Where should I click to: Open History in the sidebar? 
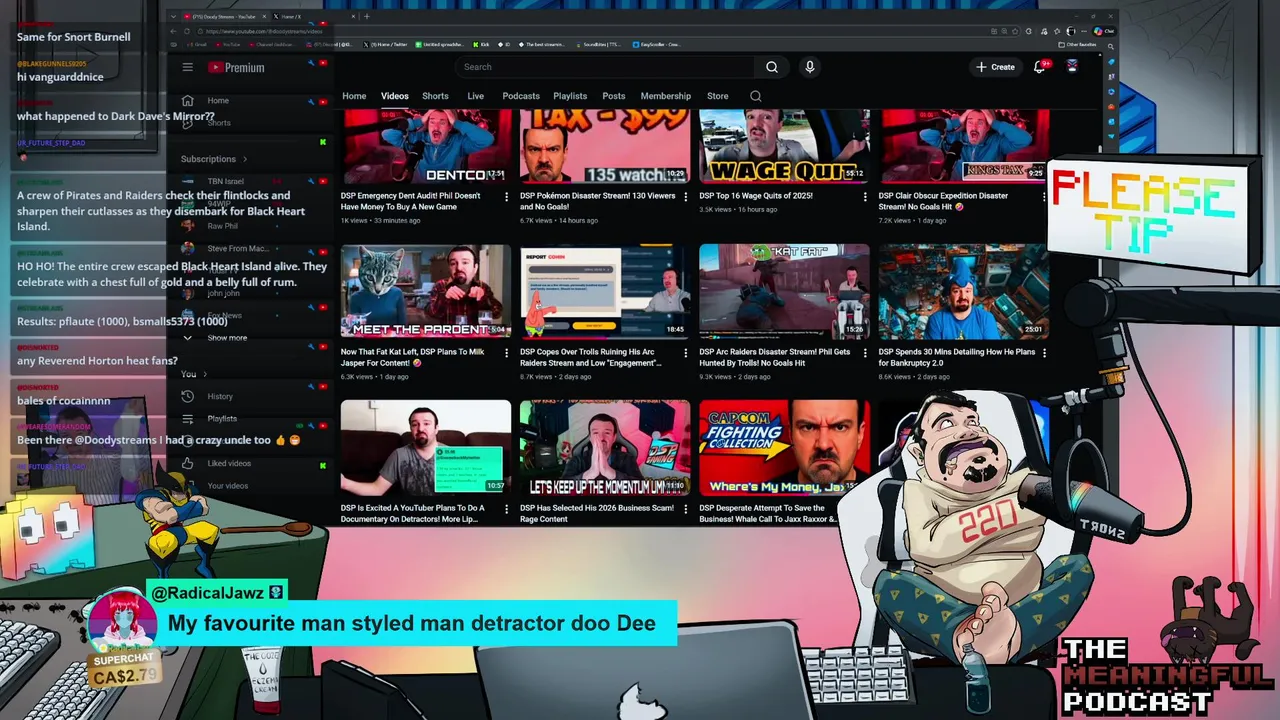click(x=219, y=396)
